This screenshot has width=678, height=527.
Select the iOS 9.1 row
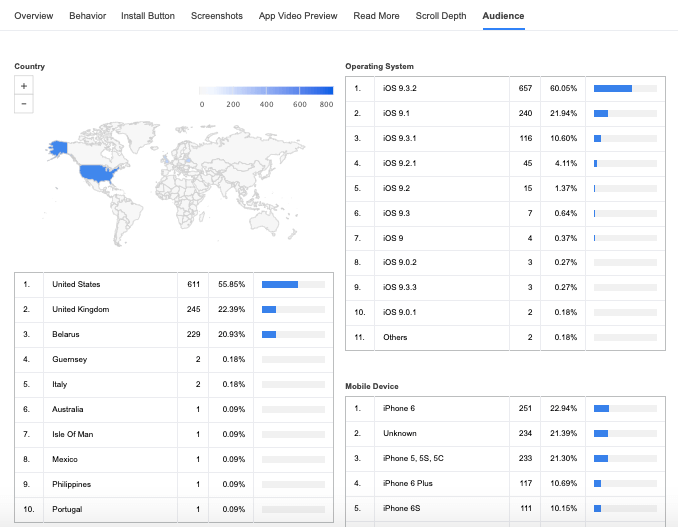(505, 113)
